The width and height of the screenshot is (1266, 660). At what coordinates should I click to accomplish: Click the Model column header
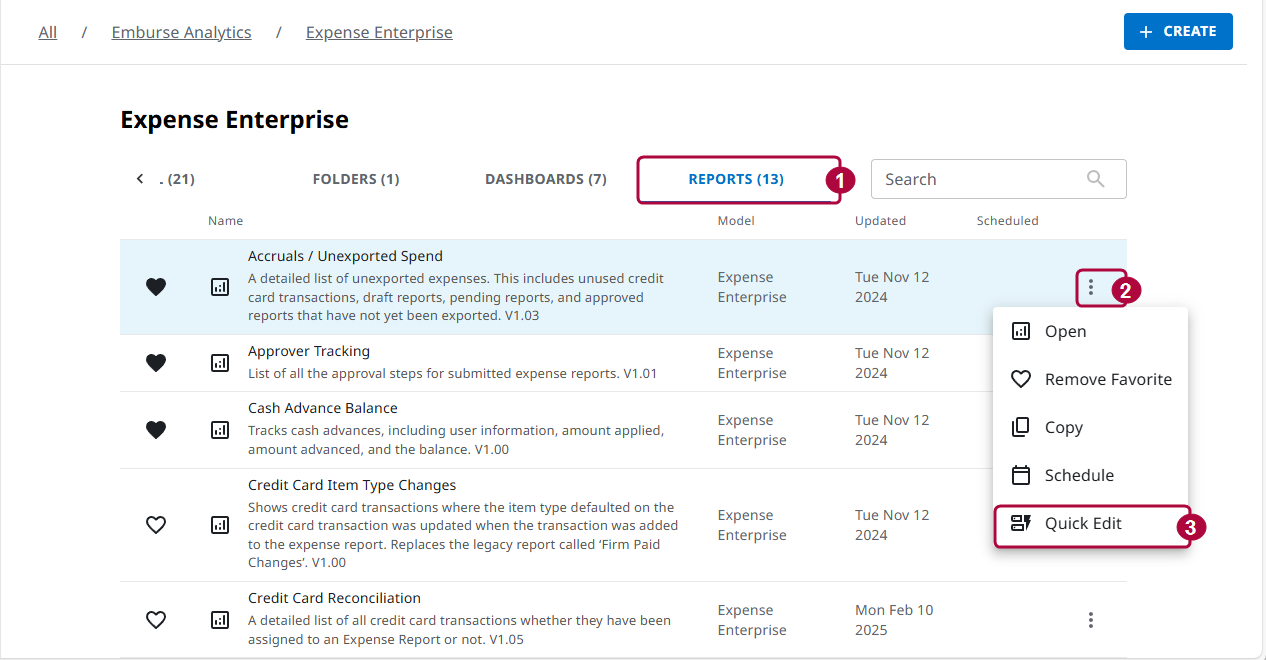(736, 221)
